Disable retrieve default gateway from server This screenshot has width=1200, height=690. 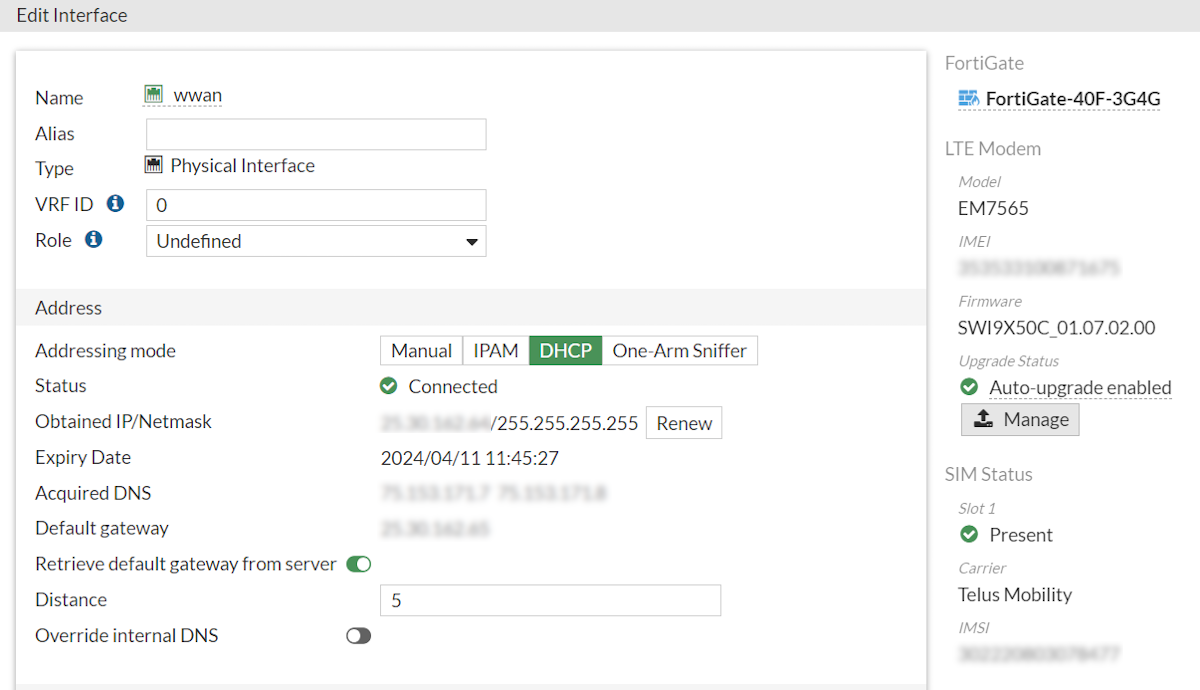[358, 563]
